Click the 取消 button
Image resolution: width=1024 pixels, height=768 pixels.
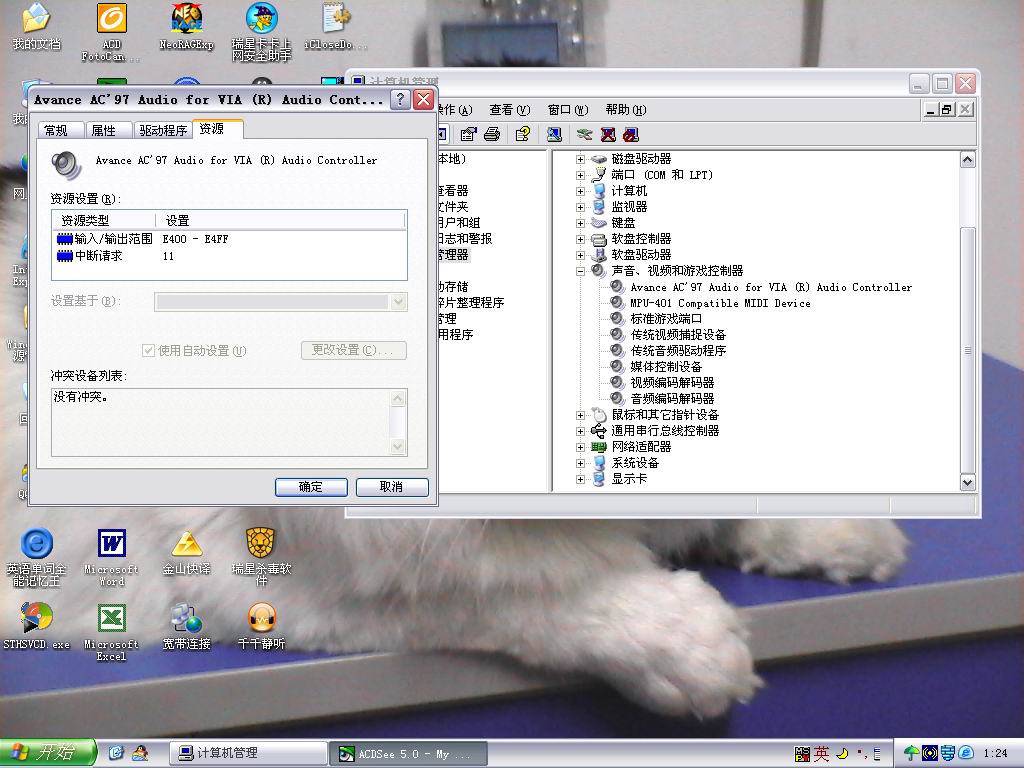coord(392,487)
